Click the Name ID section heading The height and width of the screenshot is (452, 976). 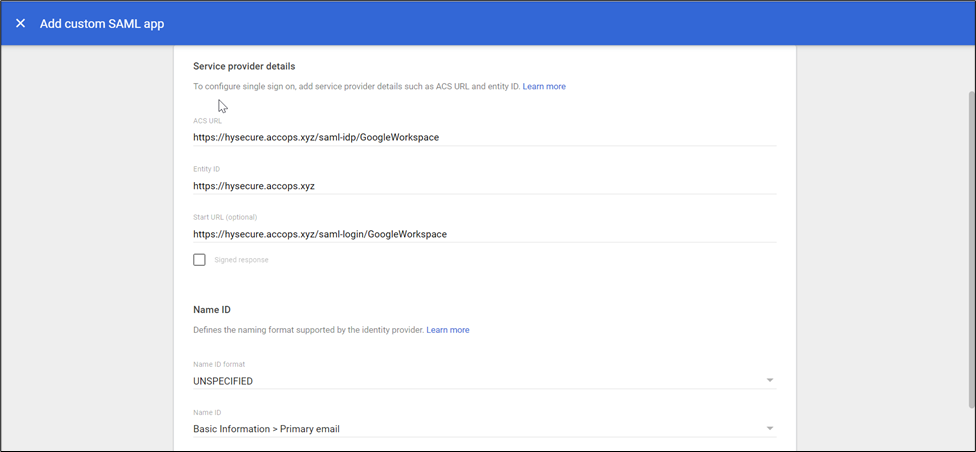point(212,310)
